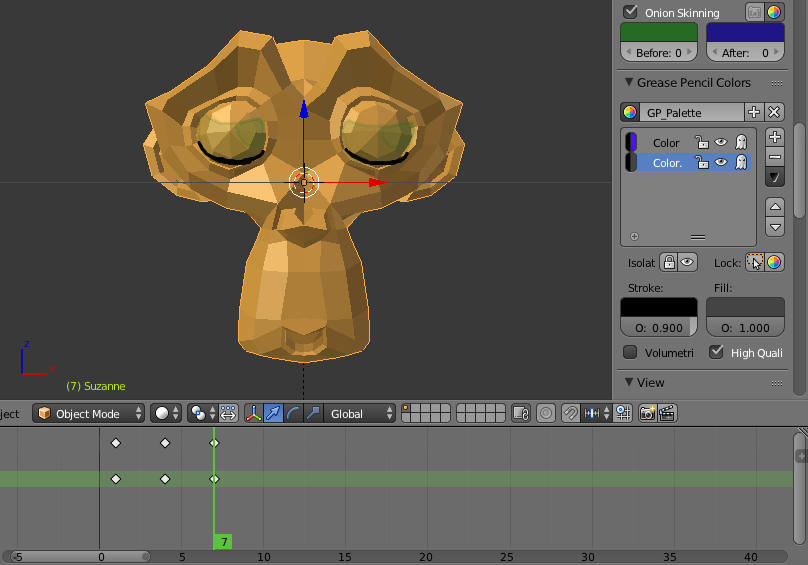Screen dimensions: 808x565
Task: Remove palette color minus button
Action: pos(775,157)
